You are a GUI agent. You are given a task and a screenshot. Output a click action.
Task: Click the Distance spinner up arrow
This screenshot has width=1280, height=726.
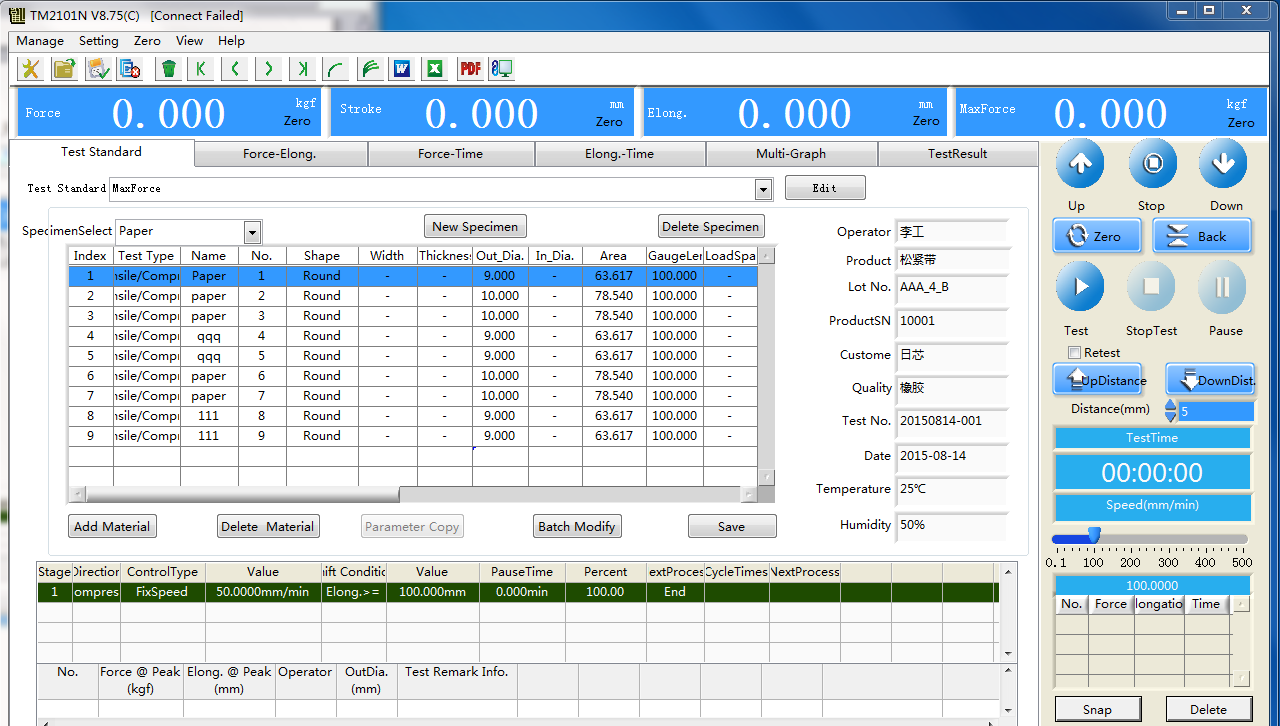(1171, 406)
